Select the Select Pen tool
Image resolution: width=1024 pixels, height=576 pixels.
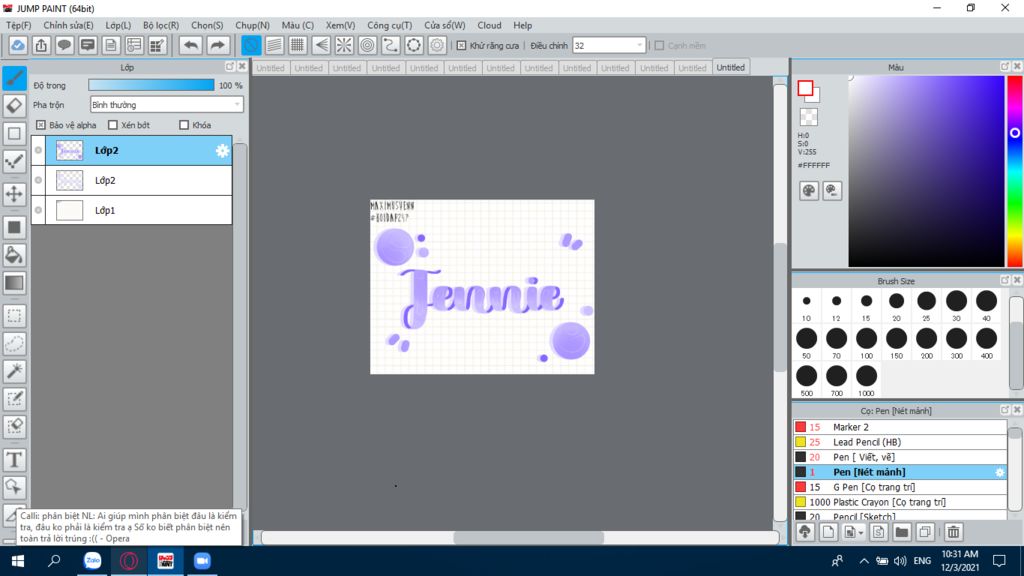coord(14,399)
